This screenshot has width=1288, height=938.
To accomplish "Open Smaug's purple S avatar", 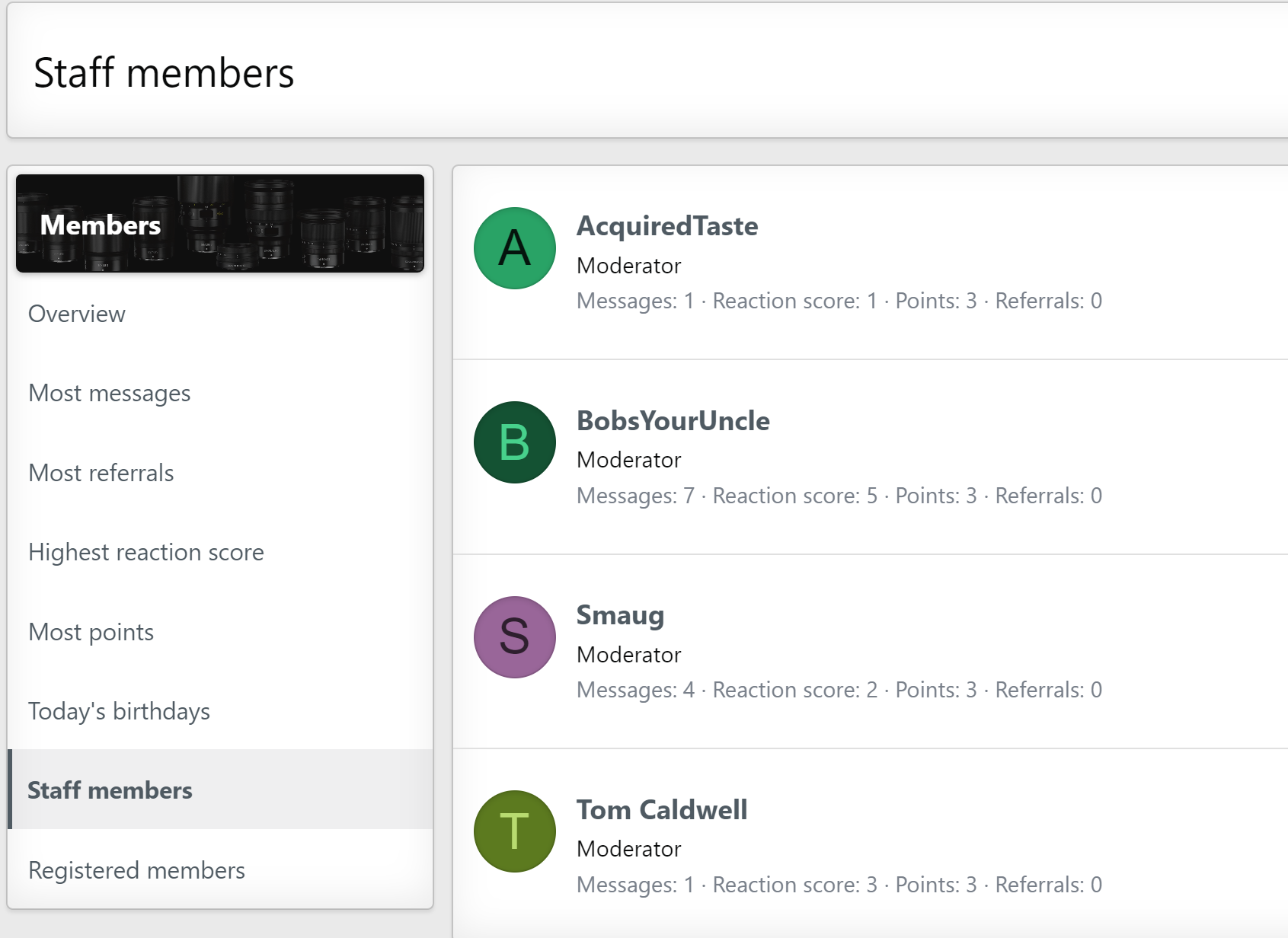I will click(515, 637).
